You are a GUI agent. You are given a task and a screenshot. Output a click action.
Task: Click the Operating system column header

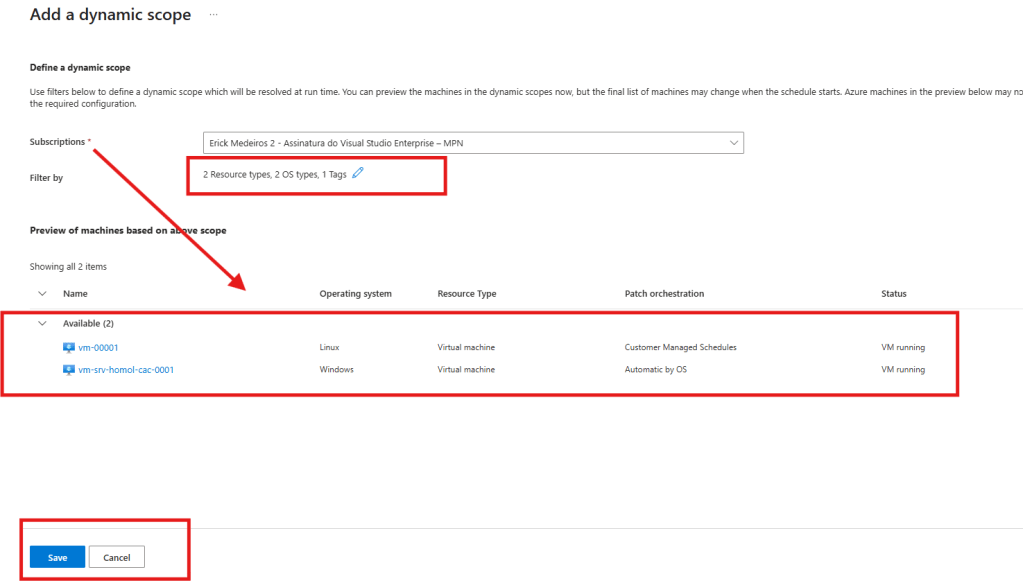(x=355, y=294)
